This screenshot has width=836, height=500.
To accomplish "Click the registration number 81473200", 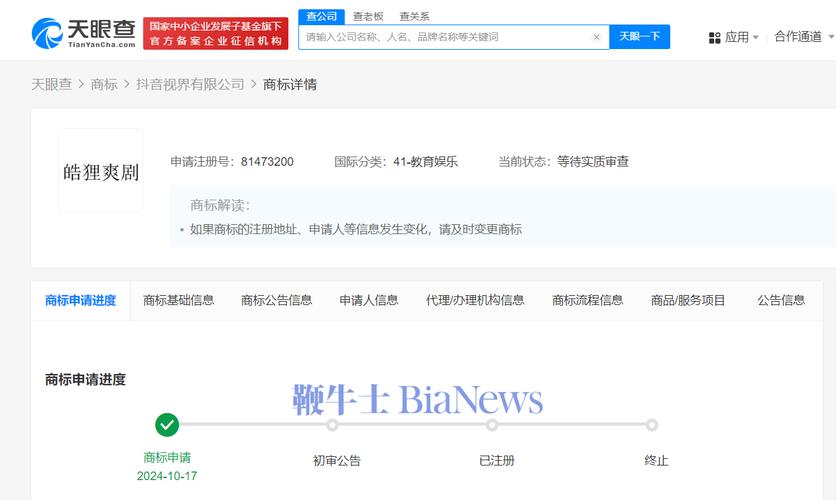I will pyautogui.click(x=267, y=162).
